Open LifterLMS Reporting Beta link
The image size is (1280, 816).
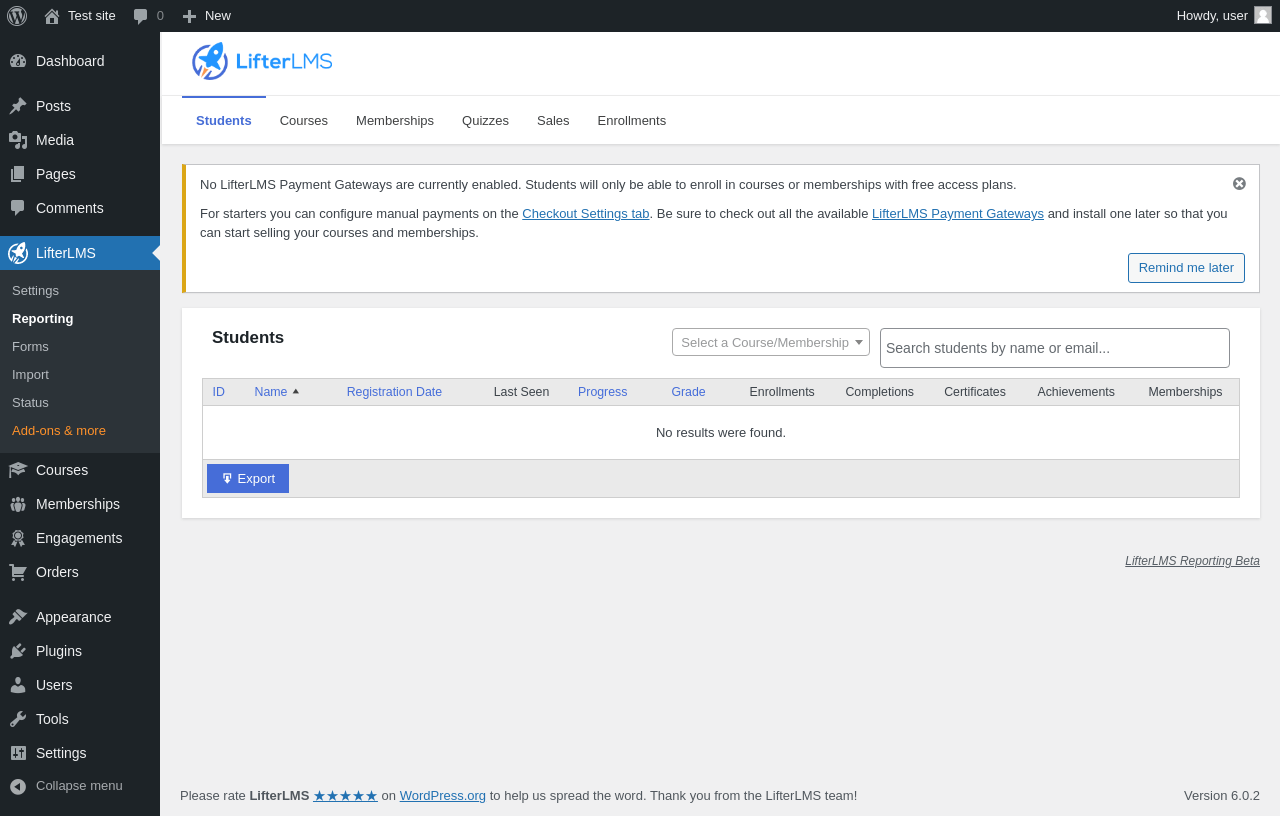1192,561
